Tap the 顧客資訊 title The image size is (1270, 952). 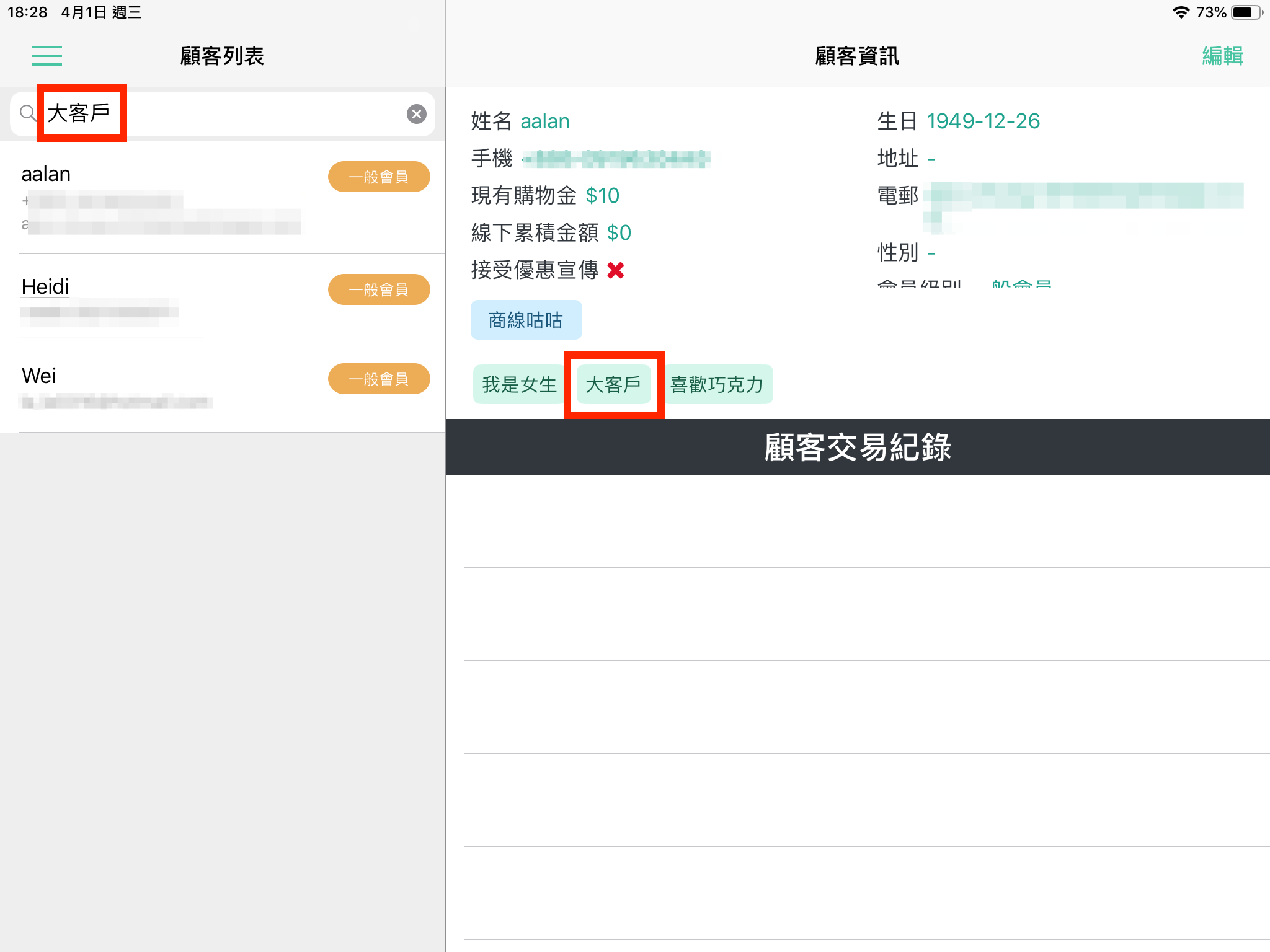click(x=857, y=56)
